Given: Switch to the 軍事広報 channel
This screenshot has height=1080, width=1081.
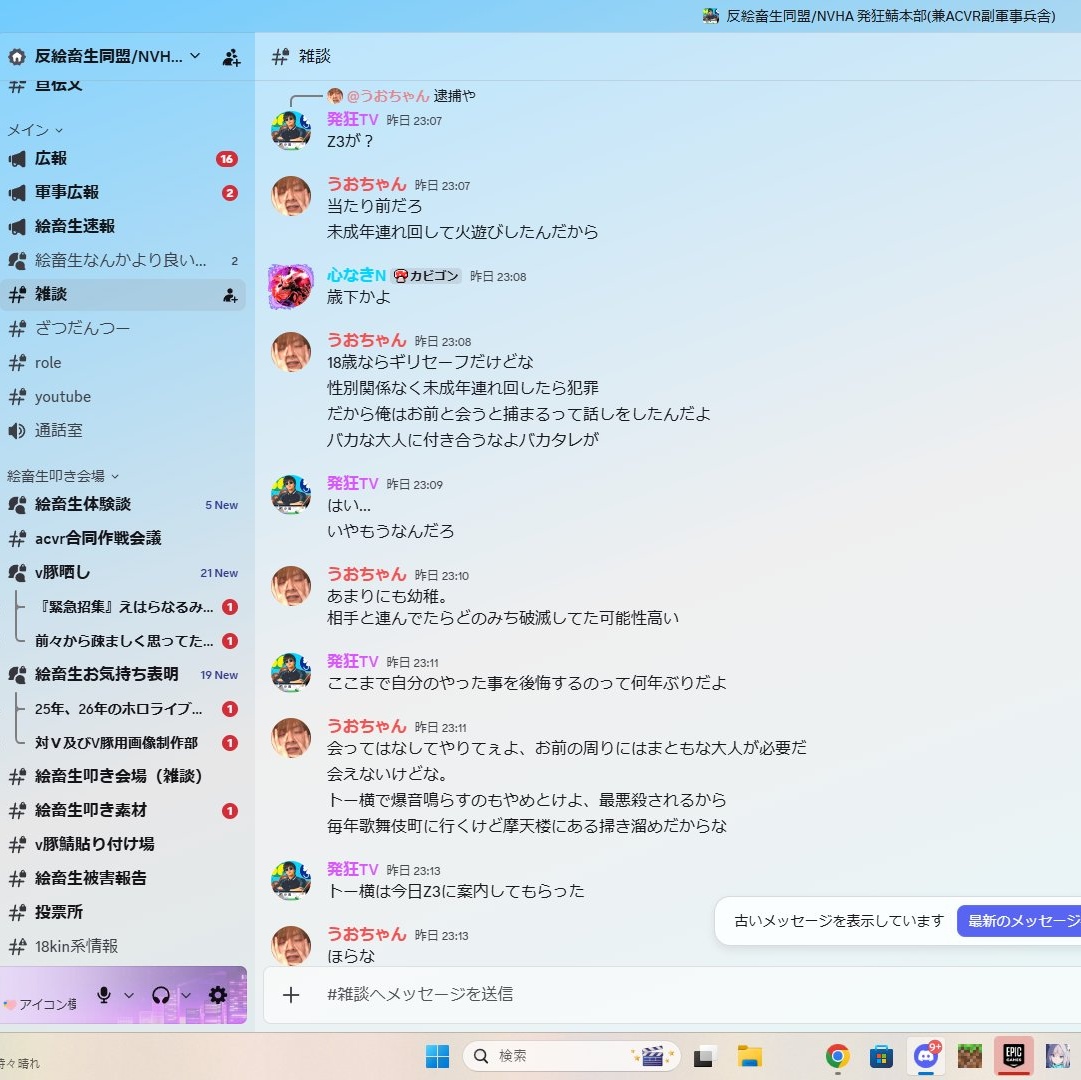Looking at the screenshot, I should 67,192.
